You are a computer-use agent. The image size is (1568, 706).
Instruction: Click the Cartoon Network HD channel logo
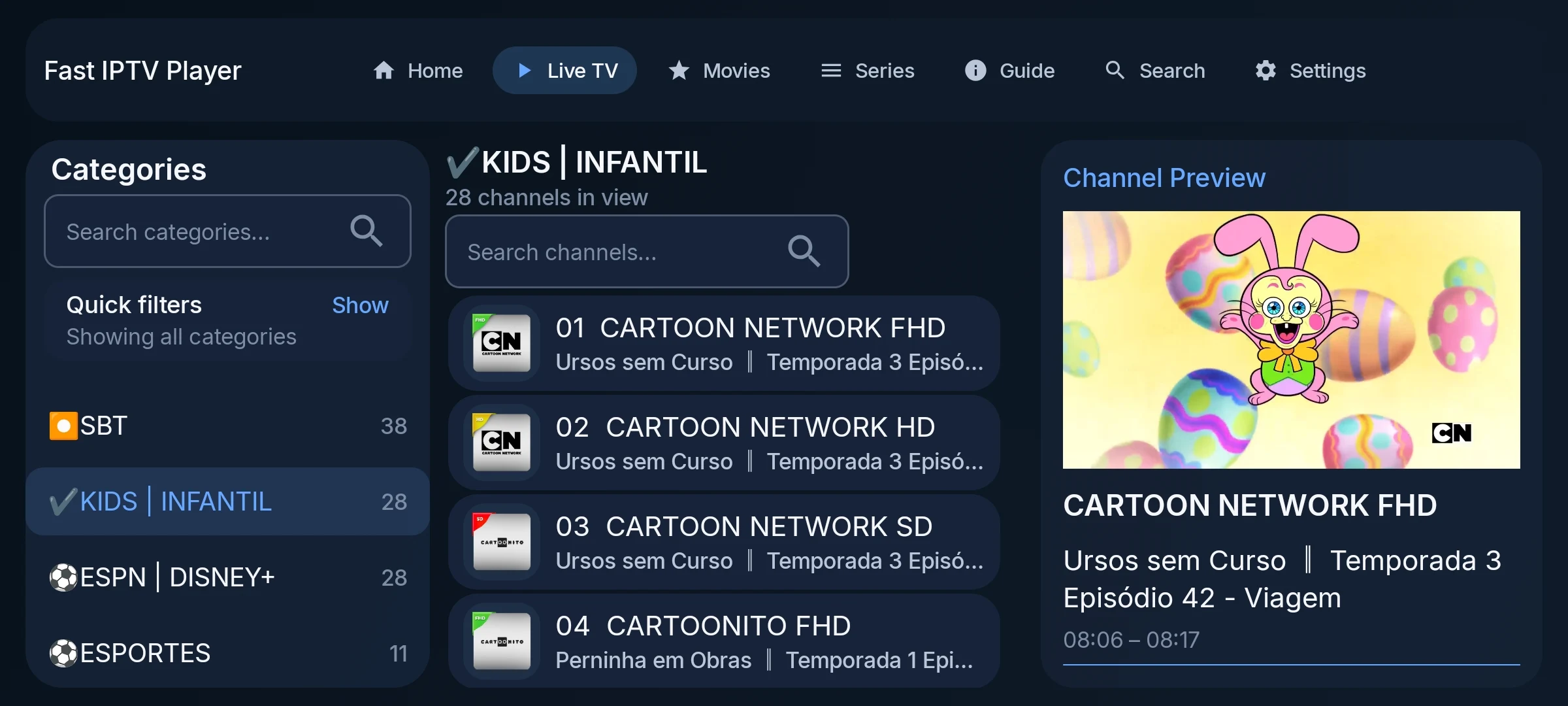[501, 443]
